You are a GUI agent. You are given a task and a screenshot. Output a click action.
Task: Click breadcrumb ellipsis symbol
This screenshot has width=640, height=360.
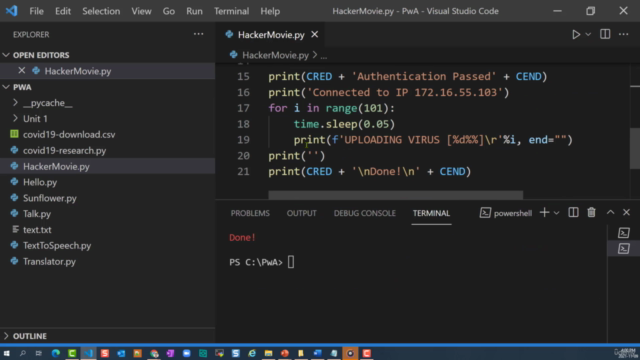point(324,56)
